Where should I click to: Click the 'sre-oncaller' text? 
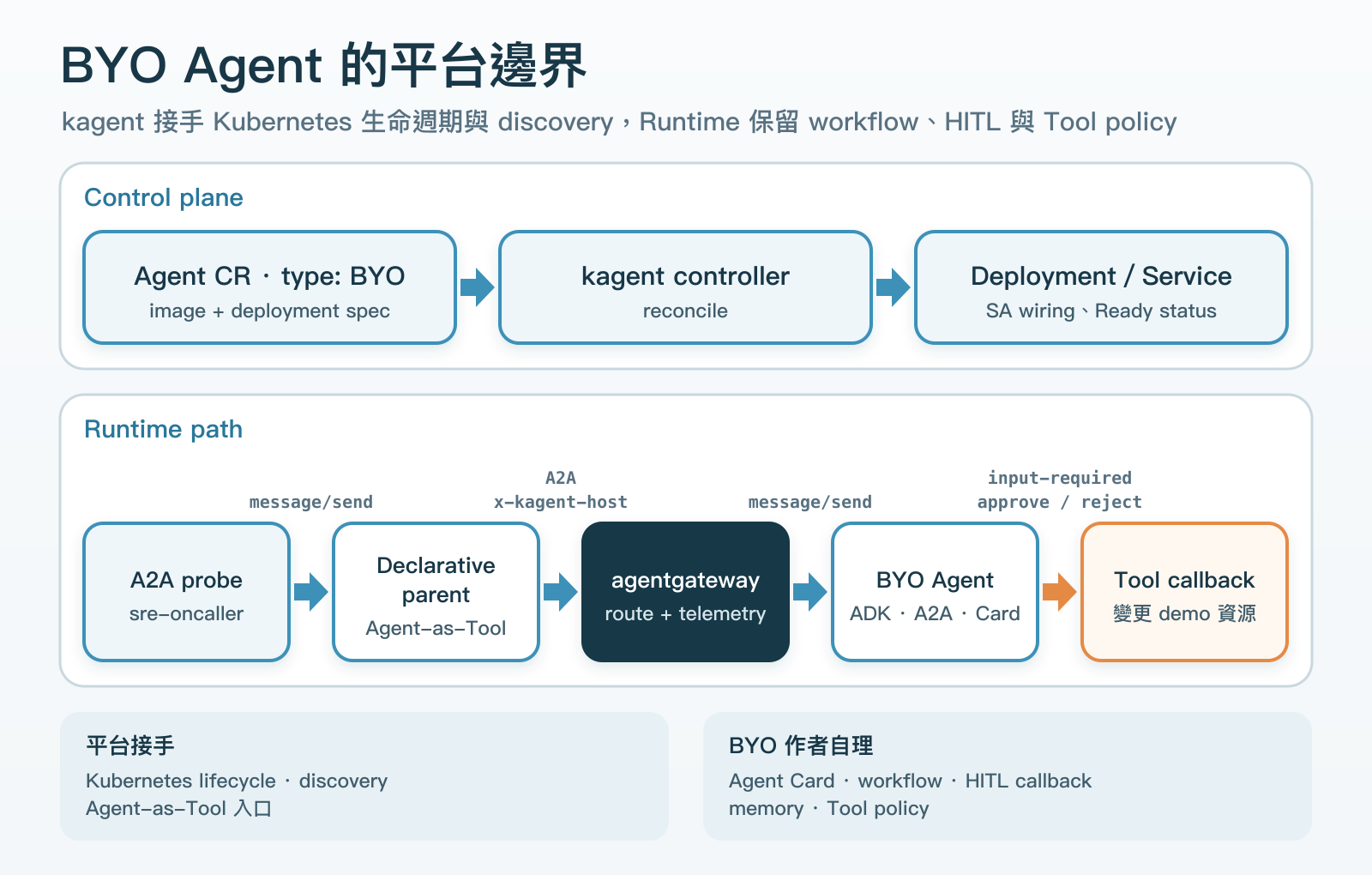pyautogui.click(x=186, y=613)
